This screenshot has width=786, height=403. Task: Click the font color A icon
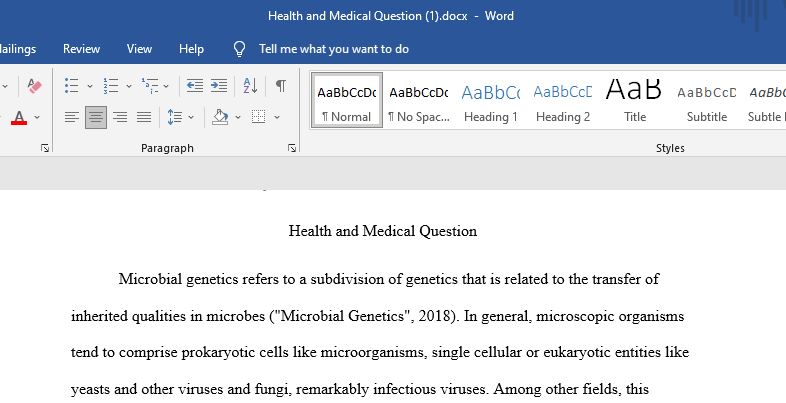(19, 117)
